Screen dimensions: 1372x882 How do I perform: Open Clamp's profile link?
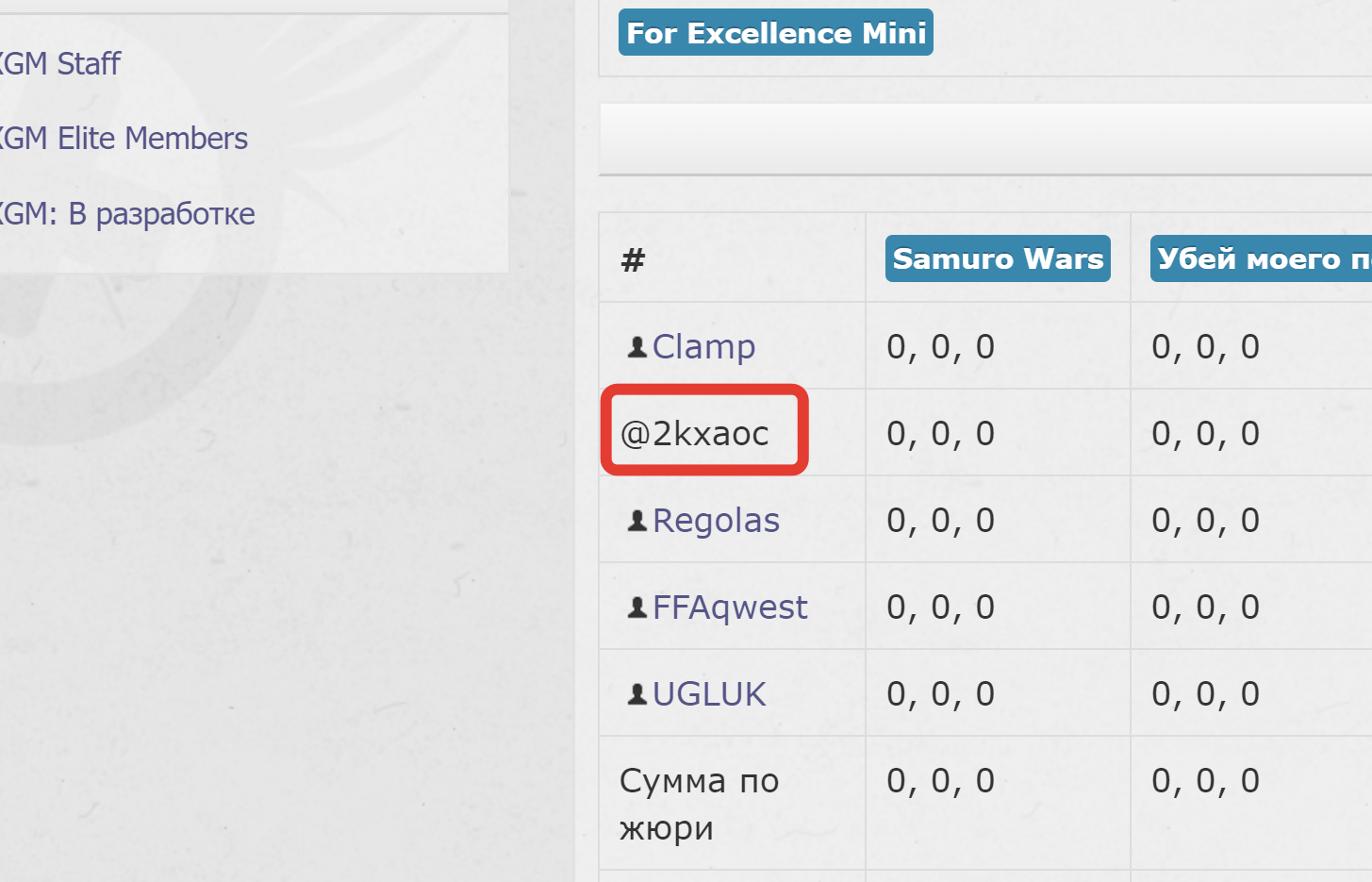tap(703, 347)
